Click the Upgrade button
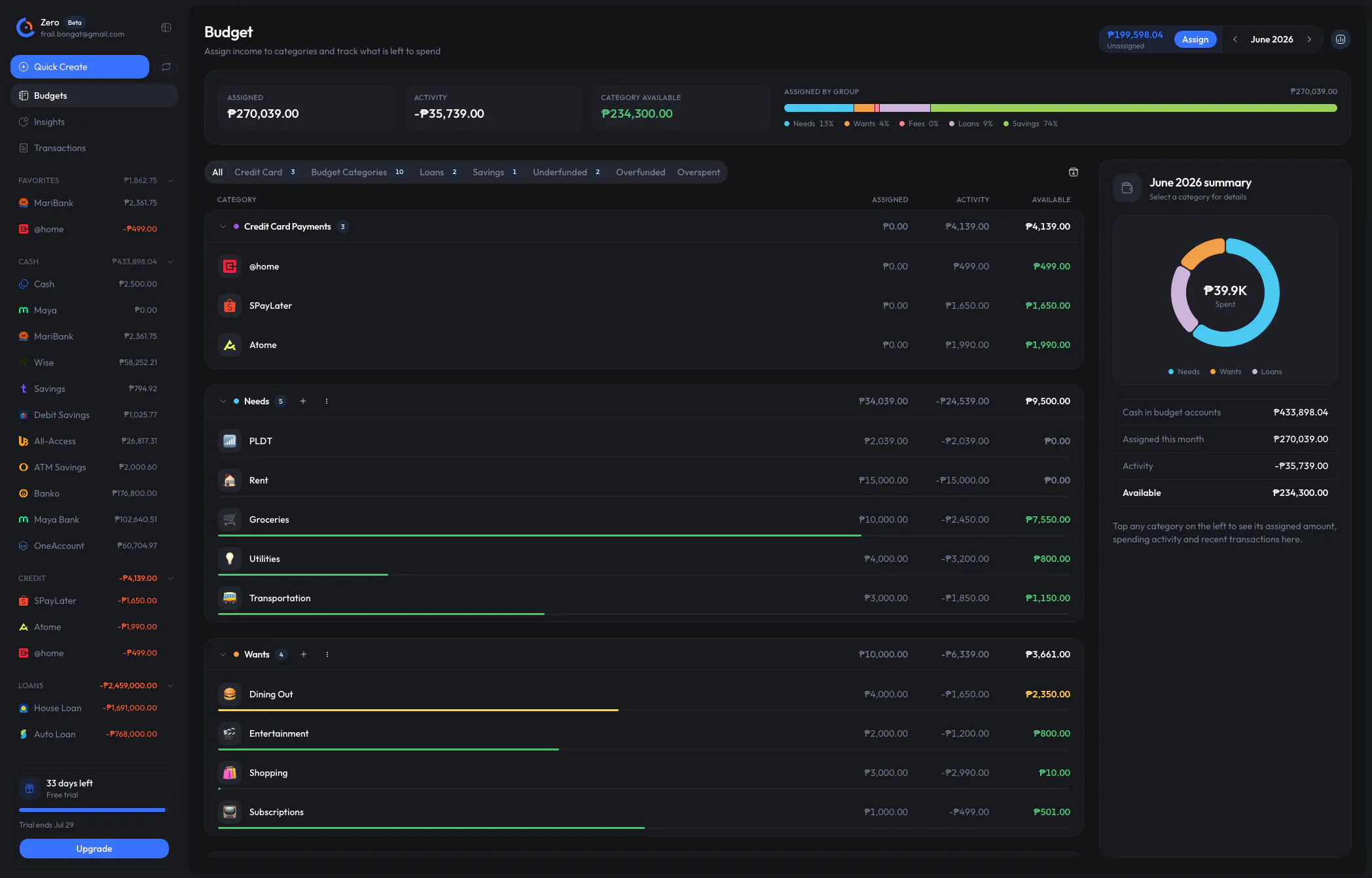The width and height of the screenshot is (1372, 878). pyautogui.click(x=94, y=849)
